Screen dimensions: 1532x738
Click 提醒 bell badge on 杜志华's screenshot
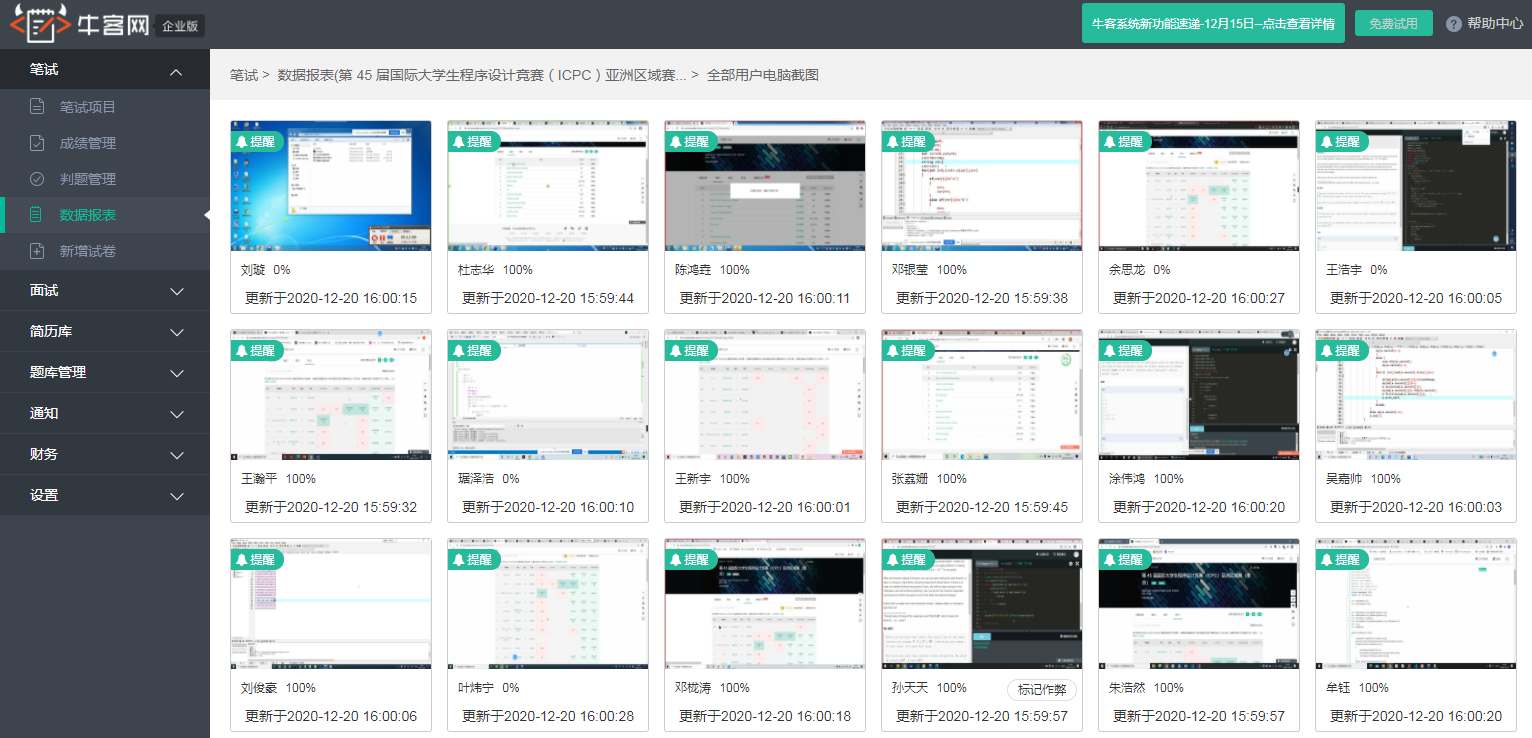coord(474,142)
